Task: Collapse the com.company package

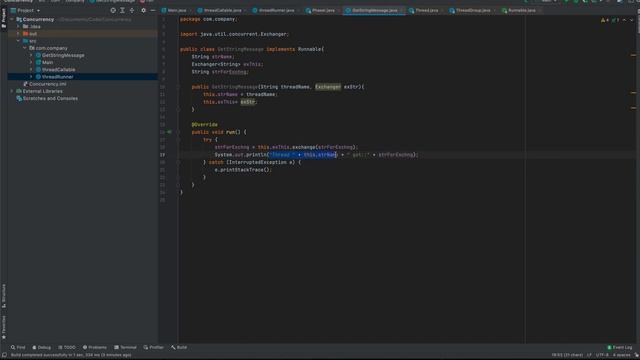Action: pyautogui.click(x=25, y=48)
